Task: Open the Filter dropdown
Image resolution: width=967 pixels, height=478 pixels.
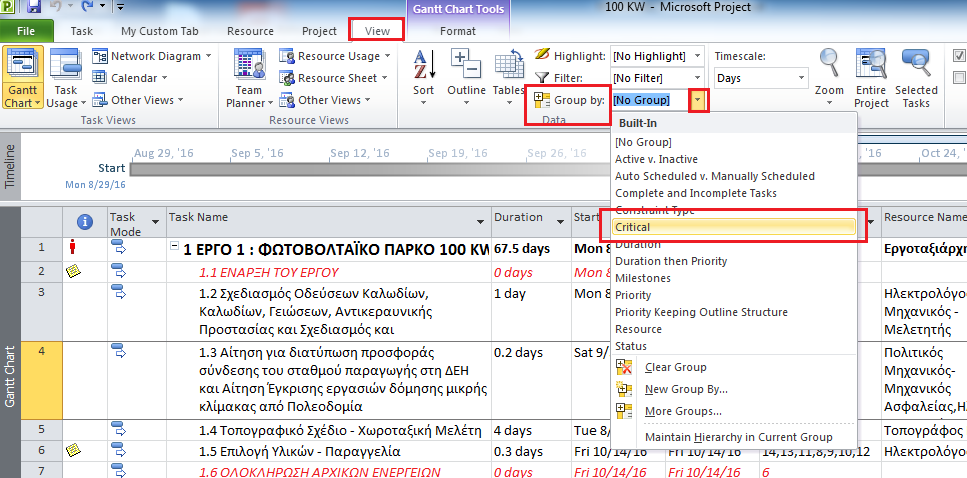Action: 697,78
